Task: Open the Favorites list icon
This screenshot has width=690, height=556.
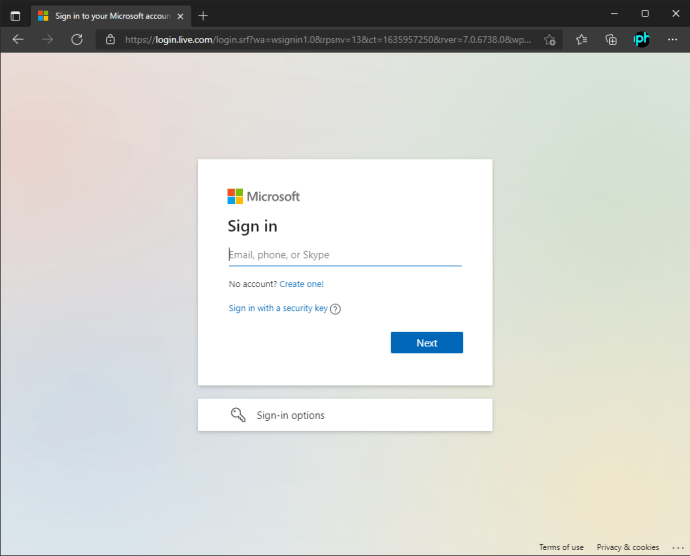Action: tap(581, 40)
